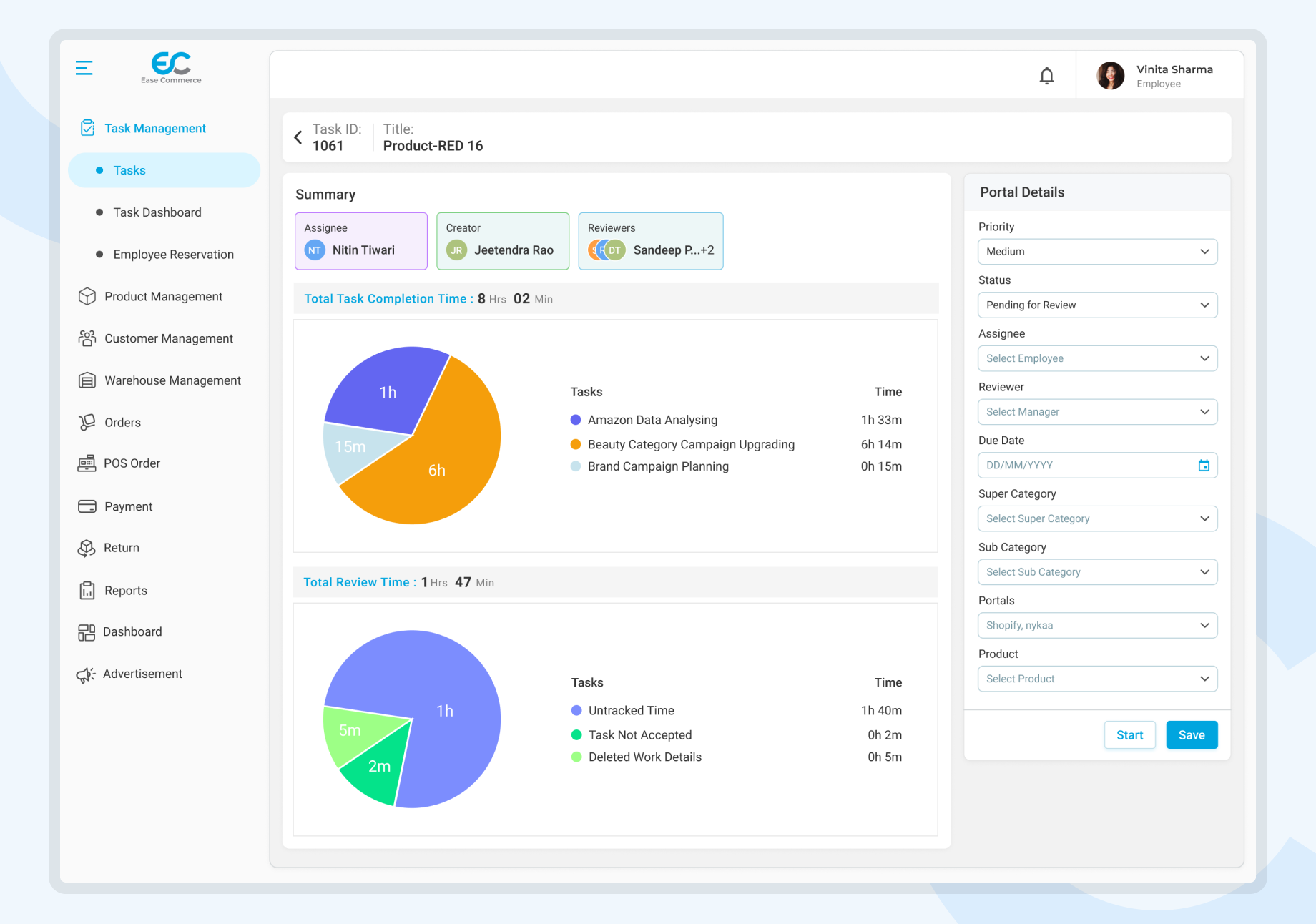Click the orange Beauty Category Campaign legend dot
Screen dimensions: 1316x924
(576, 444)
